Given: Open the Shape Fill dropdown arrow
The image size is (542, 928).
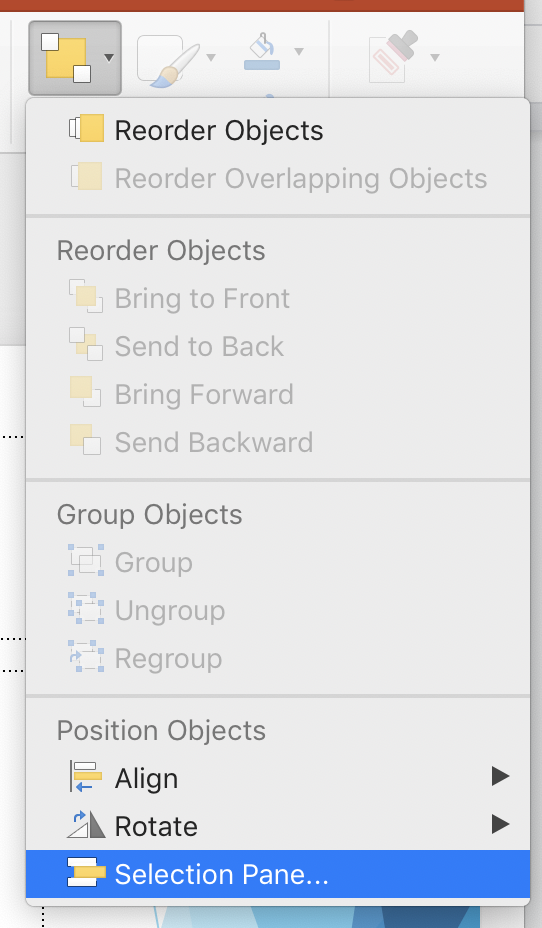Looking at the screenshot, I should pos(299,51).
